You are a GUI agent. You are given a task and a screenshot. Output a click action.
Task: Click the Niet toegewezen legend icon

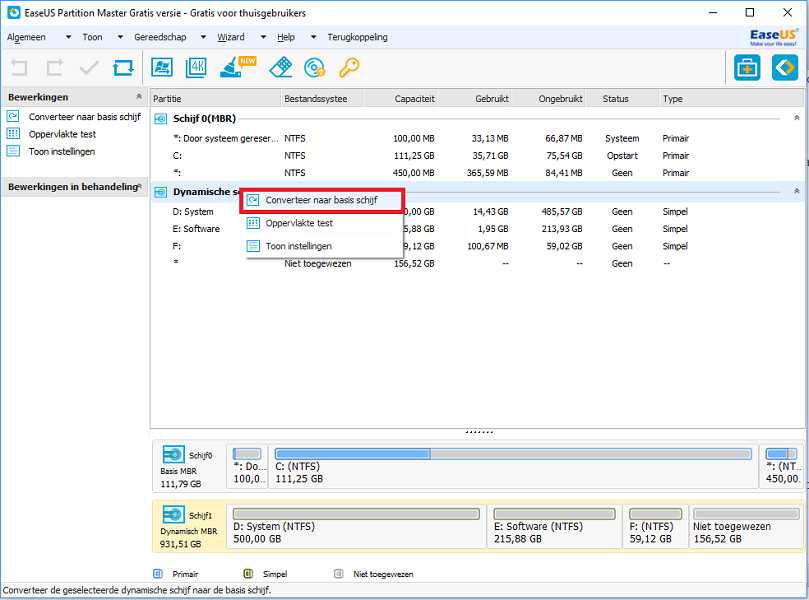(x=338, y=574)
